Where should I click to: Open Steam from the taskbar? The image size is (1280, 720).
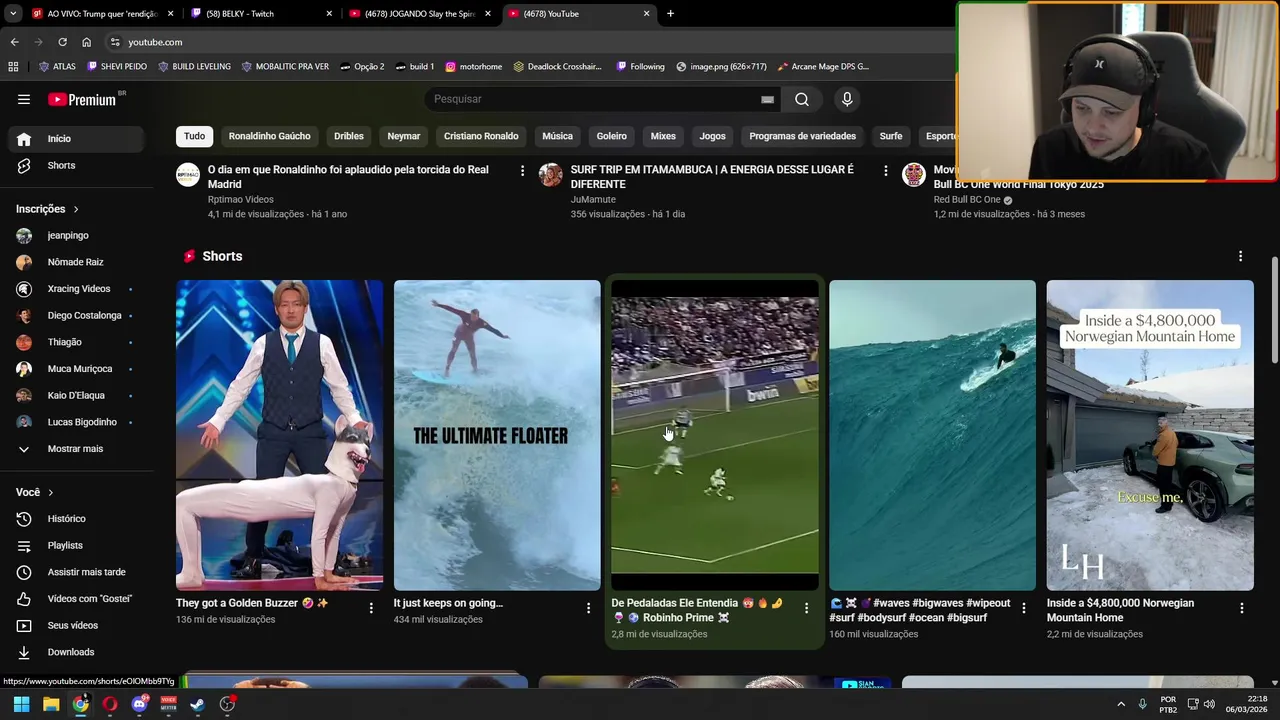coord(198,704)
